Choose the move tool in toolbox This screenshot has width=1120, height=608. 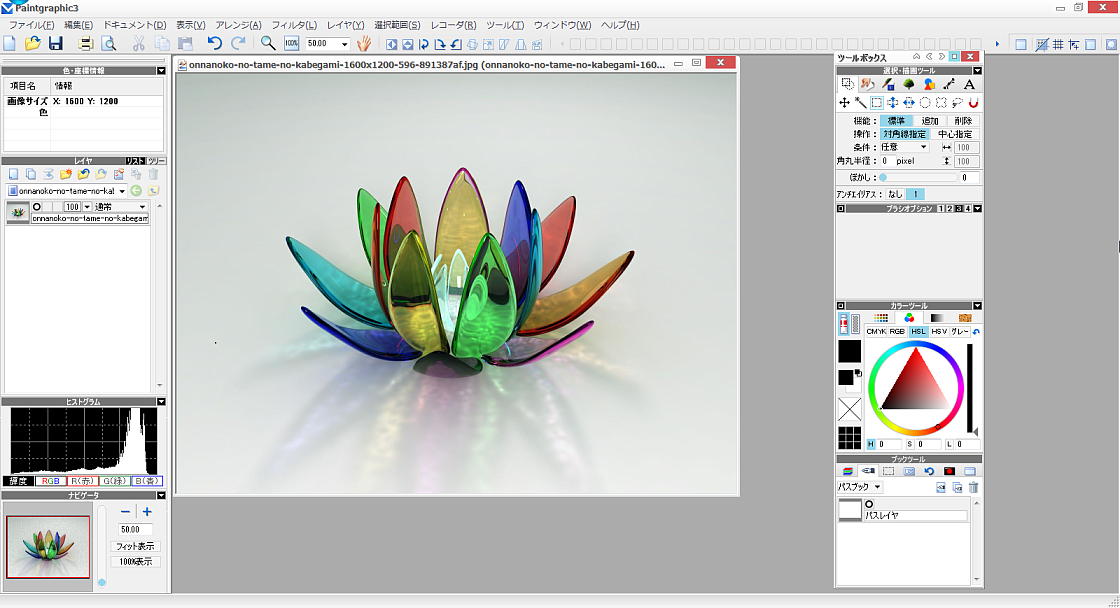[844, 103]
